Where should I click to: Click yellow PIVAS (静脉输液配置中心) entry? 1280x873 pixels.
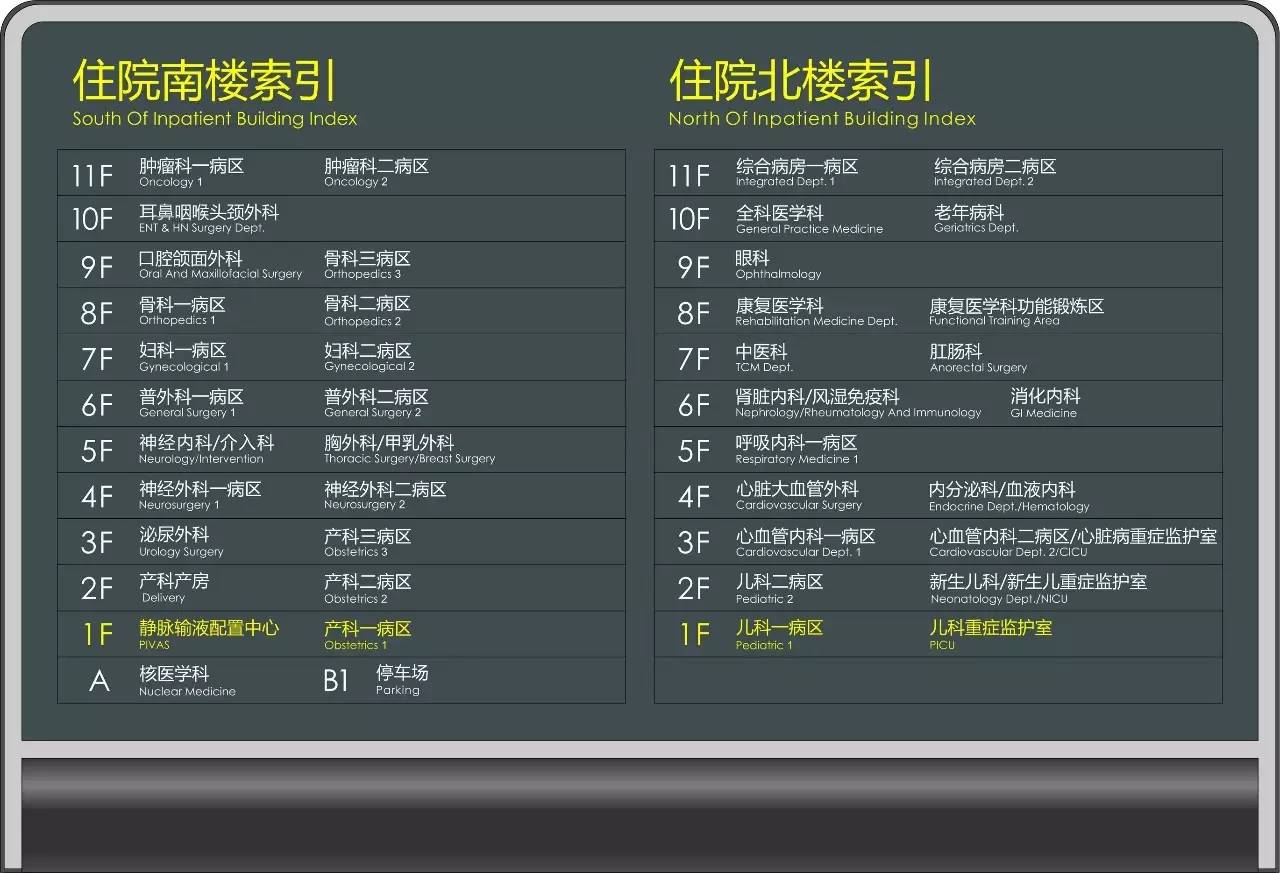click(209, 635)
